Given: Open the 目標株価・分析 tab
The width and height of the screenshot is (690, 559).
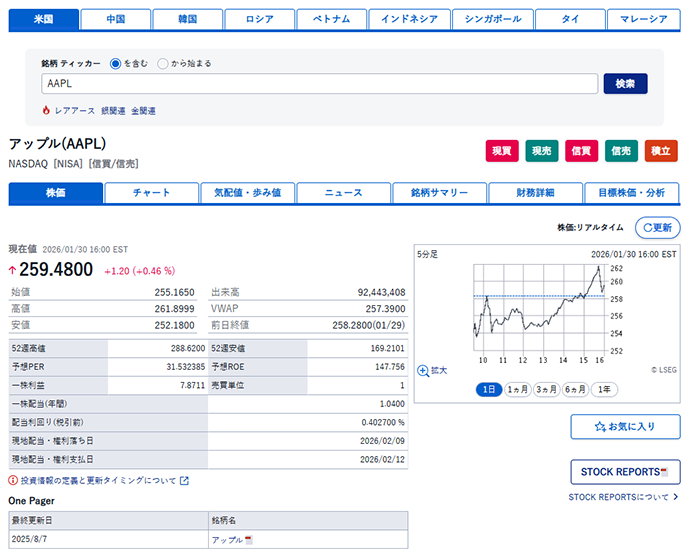Looking at the screenshot, I should pyautogui.click(x=632, y=193).
